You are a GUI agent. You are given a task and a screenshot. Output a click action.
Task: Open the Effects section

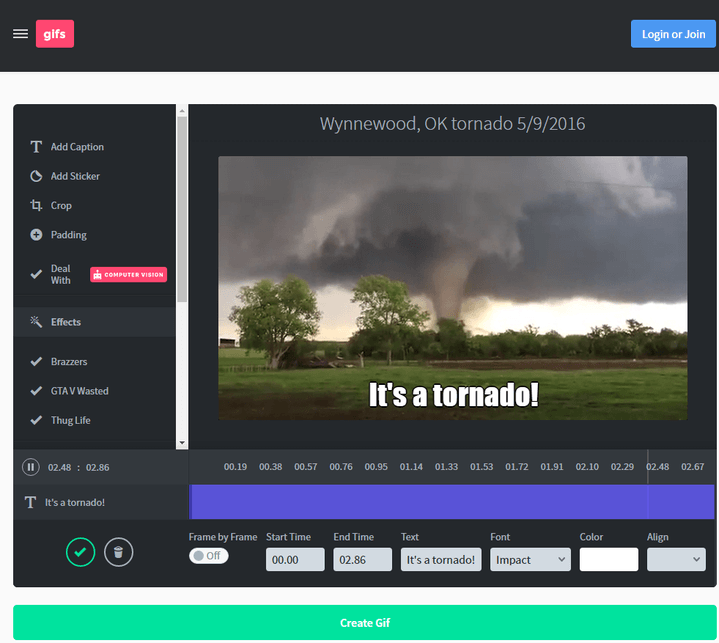[66, 322]
